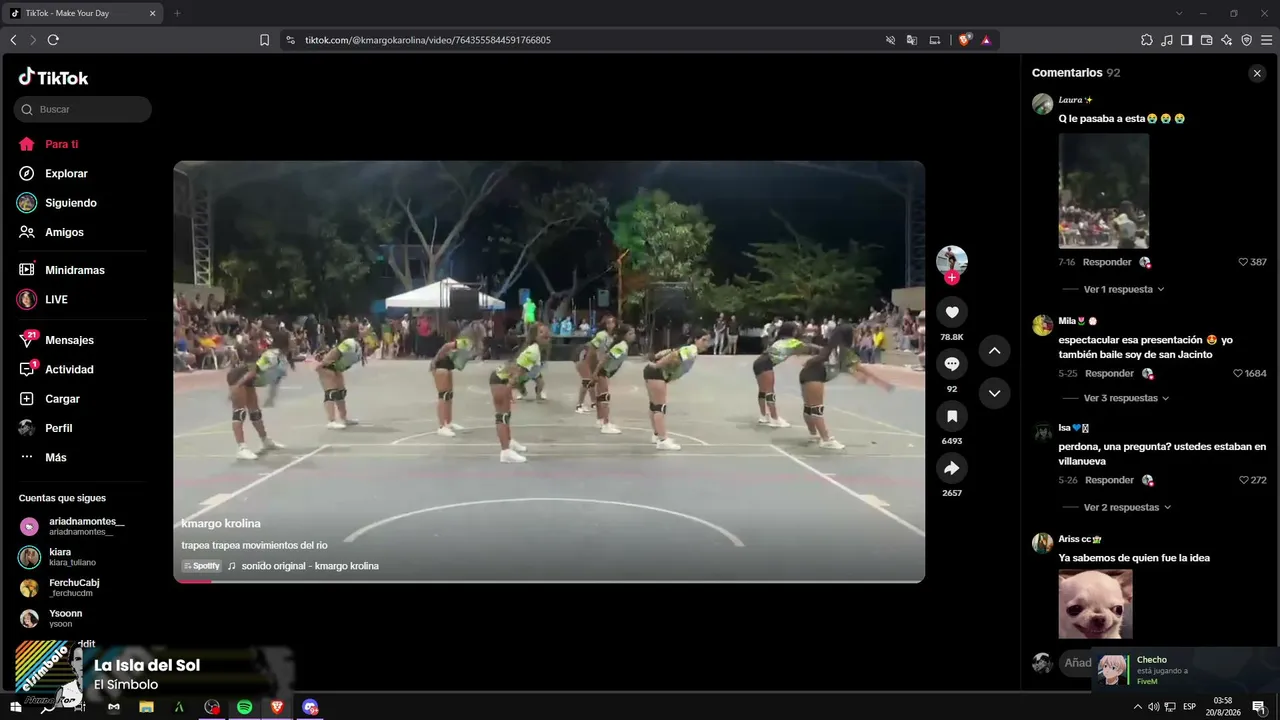
Task: Reply to Mila's comment via Responder
Action: [x=1109, y=373]
